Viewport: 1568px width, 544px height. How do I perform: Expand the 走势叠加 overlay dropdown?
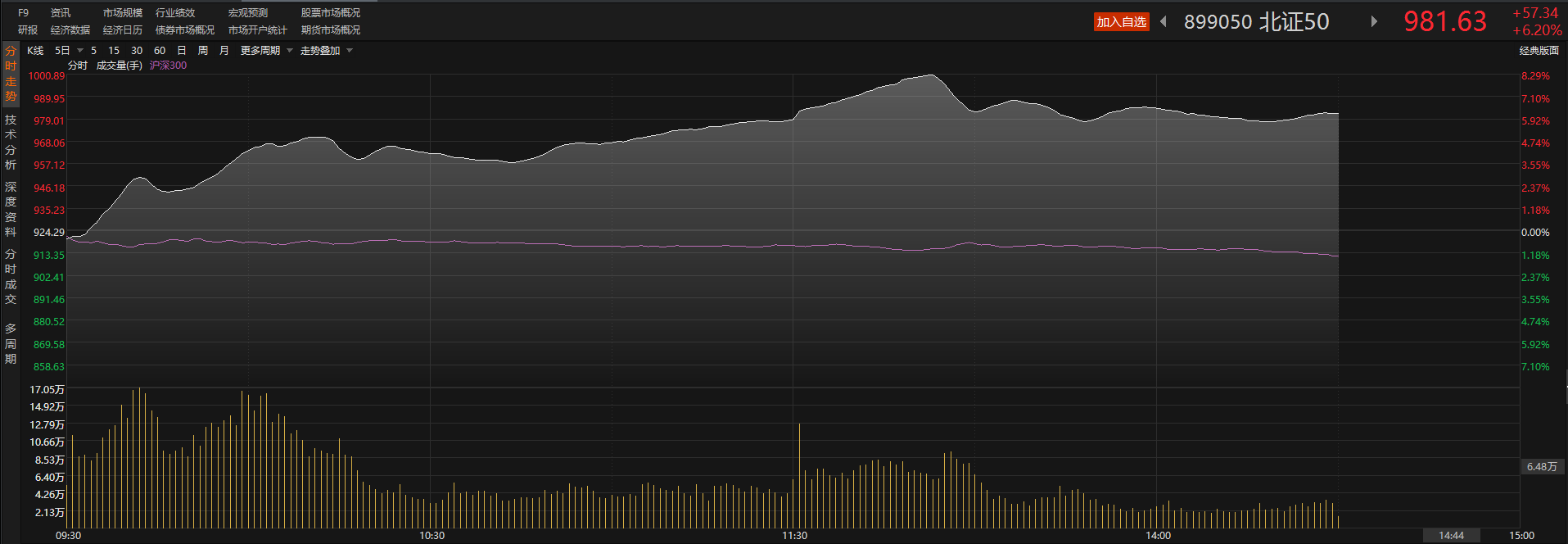tap(350, 51)
